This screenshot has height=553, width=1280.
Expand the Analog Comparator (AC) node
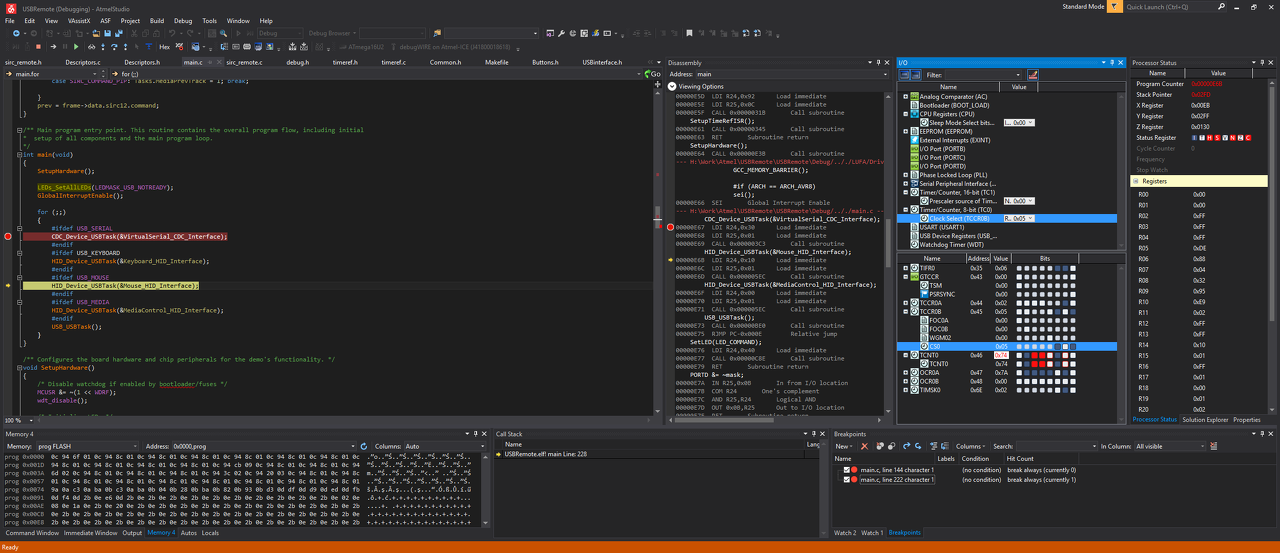(x=905, y=97)
